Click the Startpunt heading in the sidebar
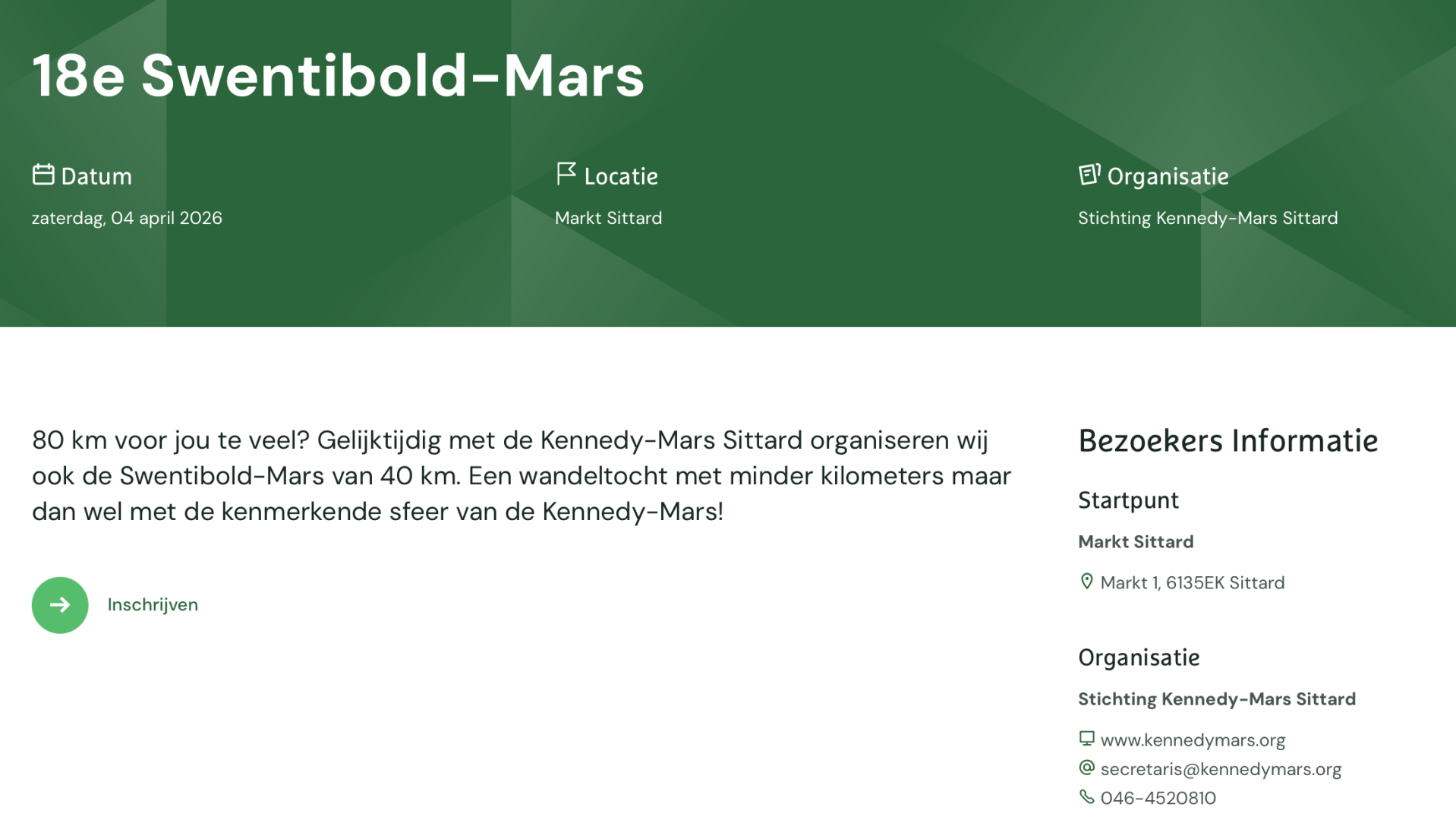1456x826 pixels. [1128, 500]
